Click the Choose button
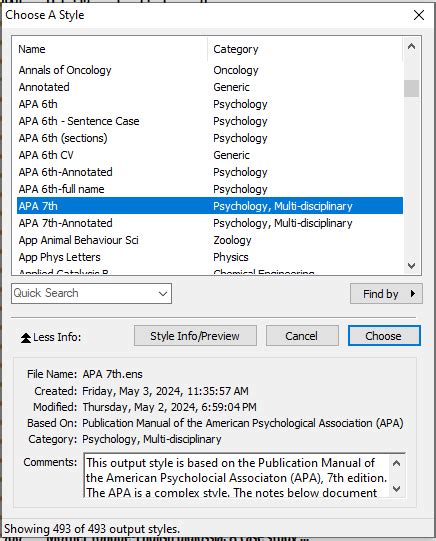436x541 pixels. (384, 335)
